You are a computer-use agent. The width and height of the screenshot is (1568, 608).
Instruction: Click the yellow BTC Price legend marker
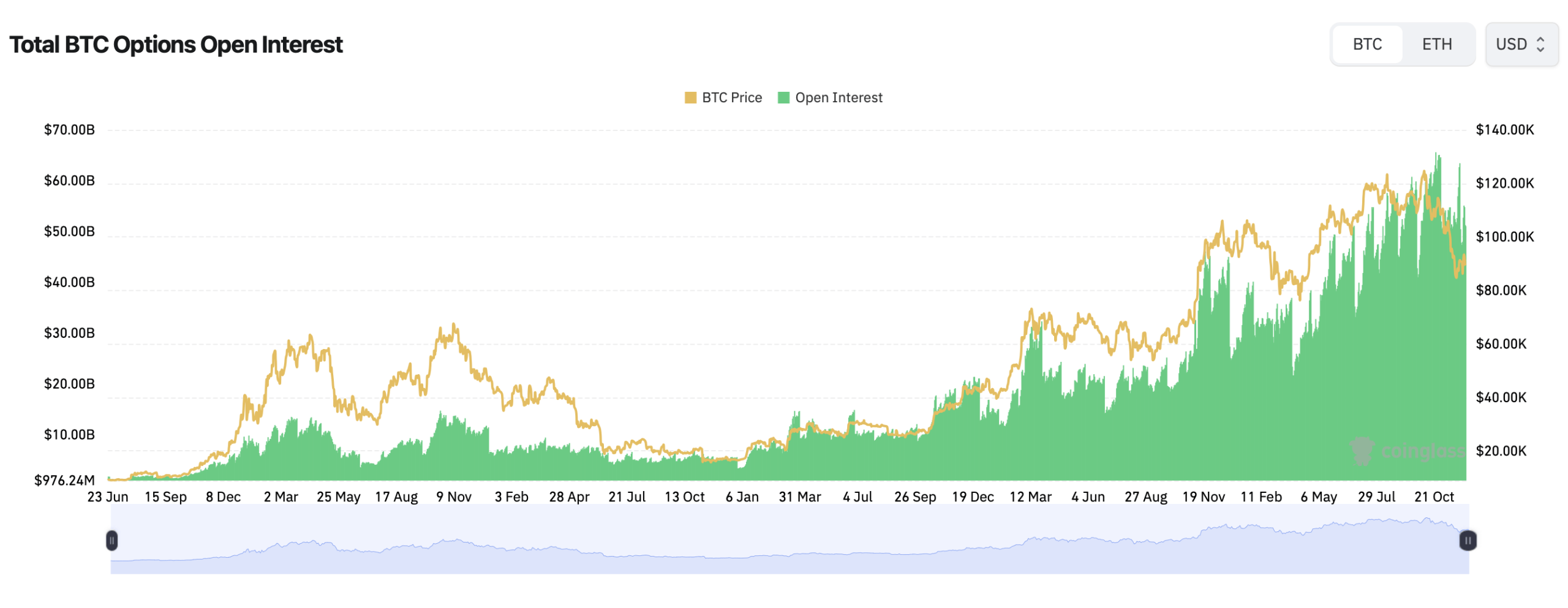[691, 97]
